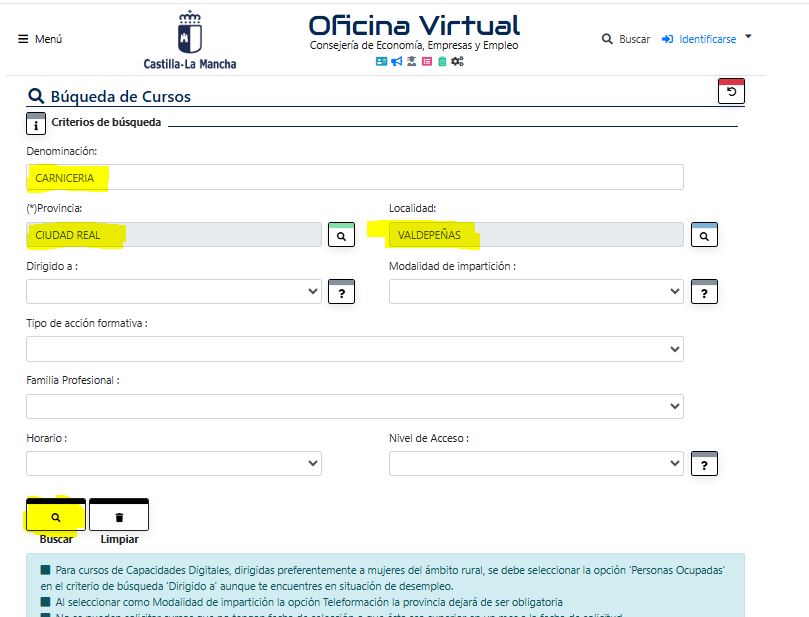The height and width of the screenshot is (617, 809).
Task: Click the back/undo arrow button
Action: (731, 92)
